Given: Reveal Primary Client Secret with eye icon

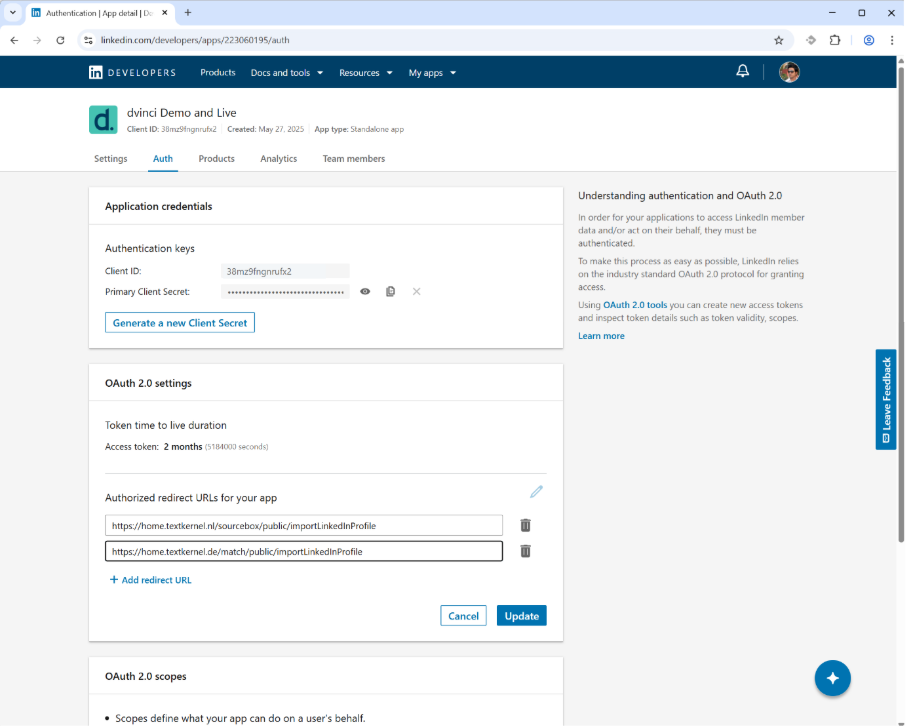Looking at the screenshot, I should tap(365, 291).
